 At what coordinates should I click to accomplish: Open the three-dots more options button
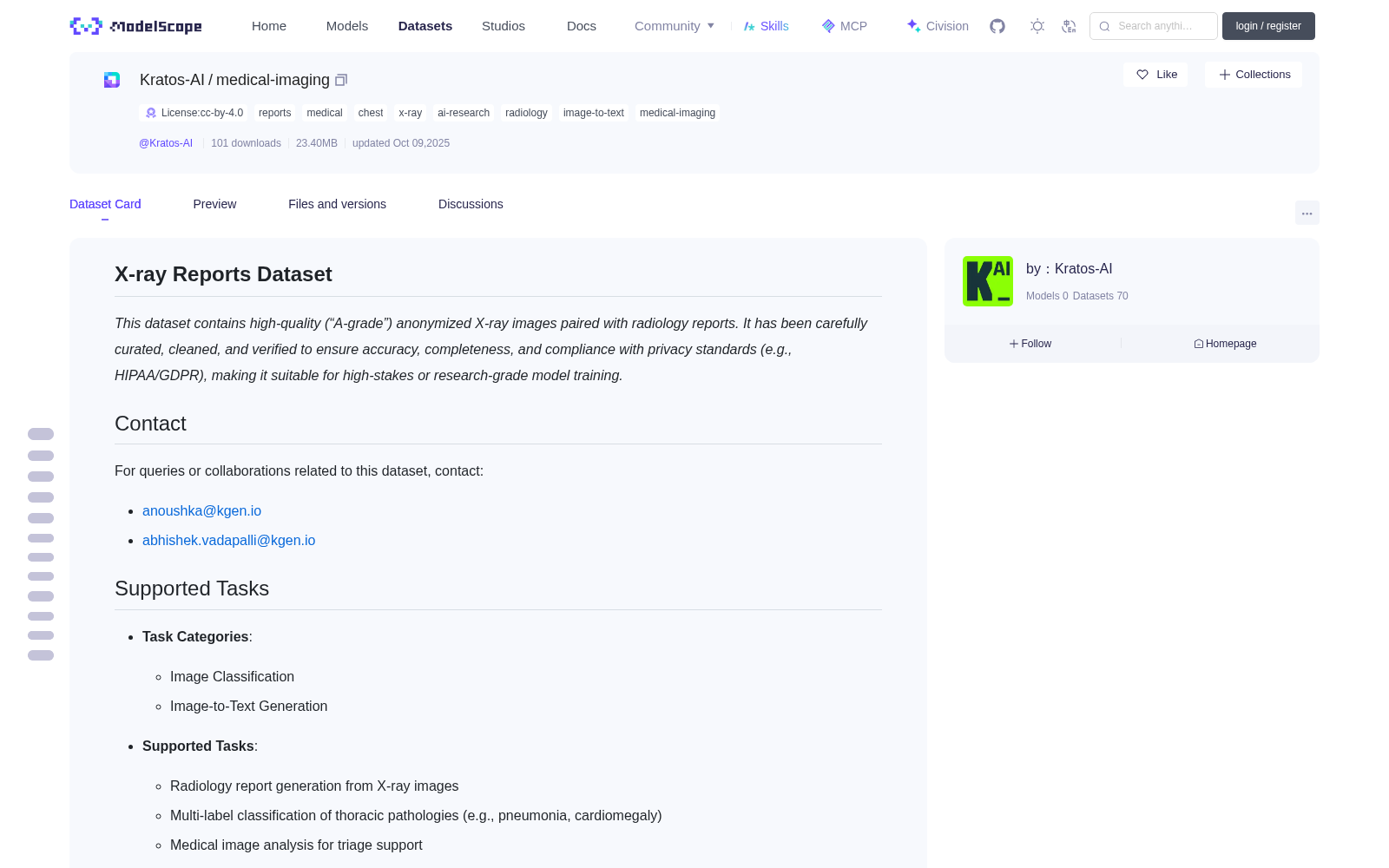click(x=1307, y=213)
